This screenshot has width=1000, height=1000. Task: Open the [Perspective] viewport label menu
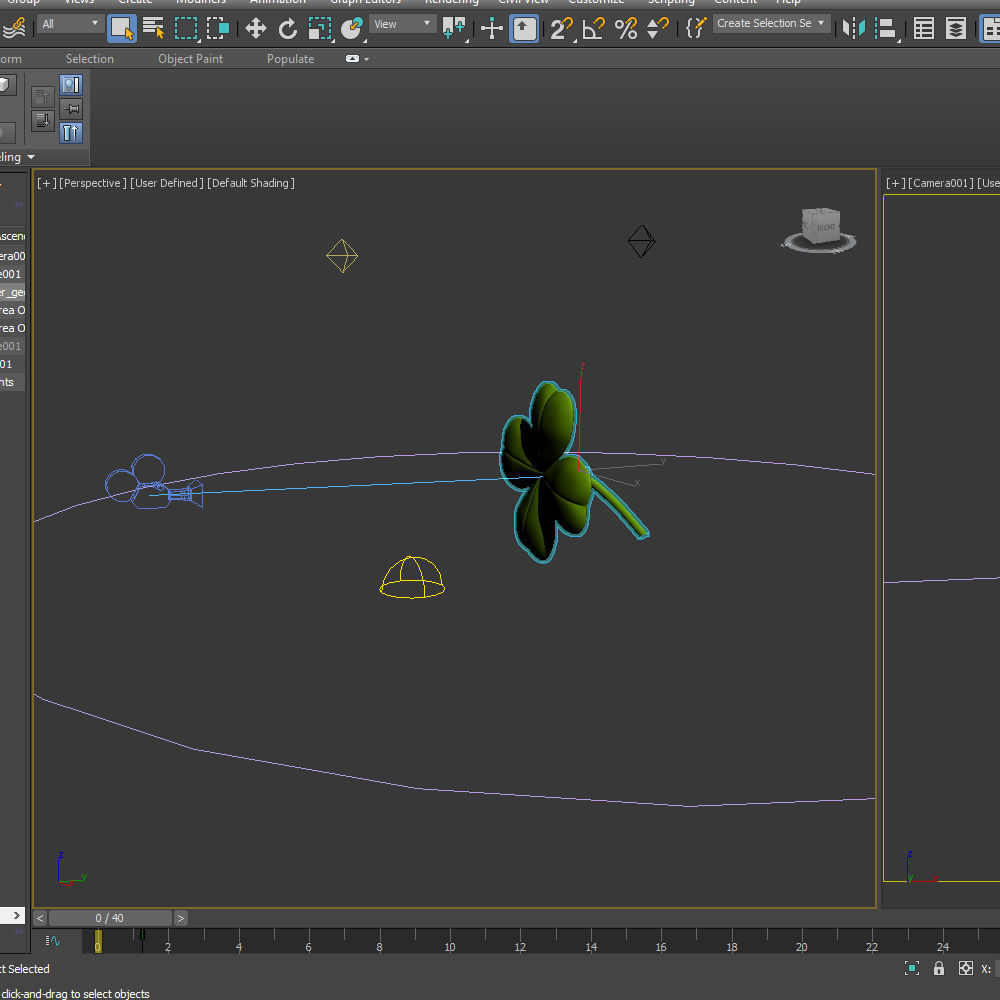tap(92, 183)
